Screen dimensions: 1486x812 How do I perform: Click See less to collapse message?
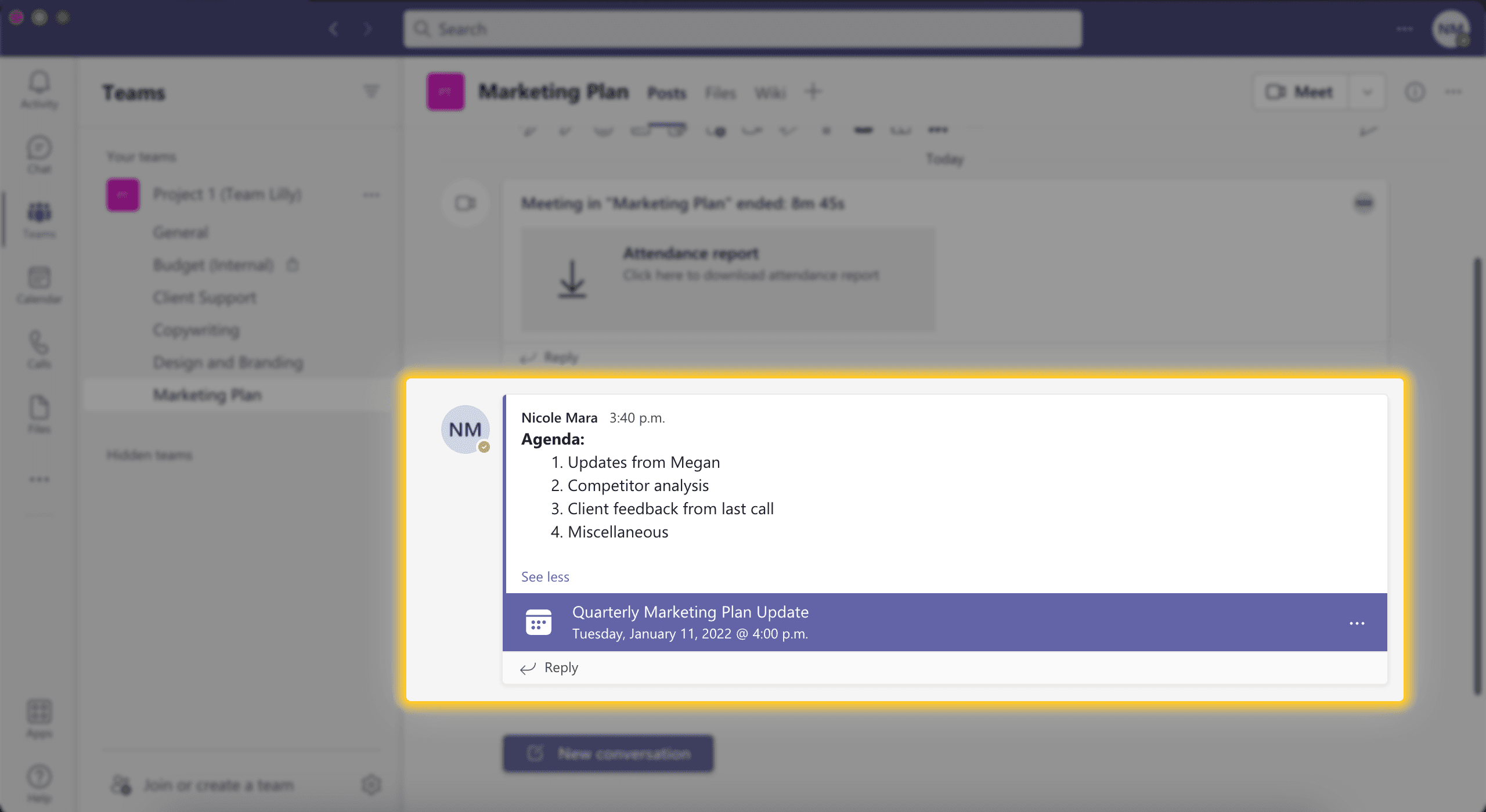pyautogui.click(x=545, y=575)
